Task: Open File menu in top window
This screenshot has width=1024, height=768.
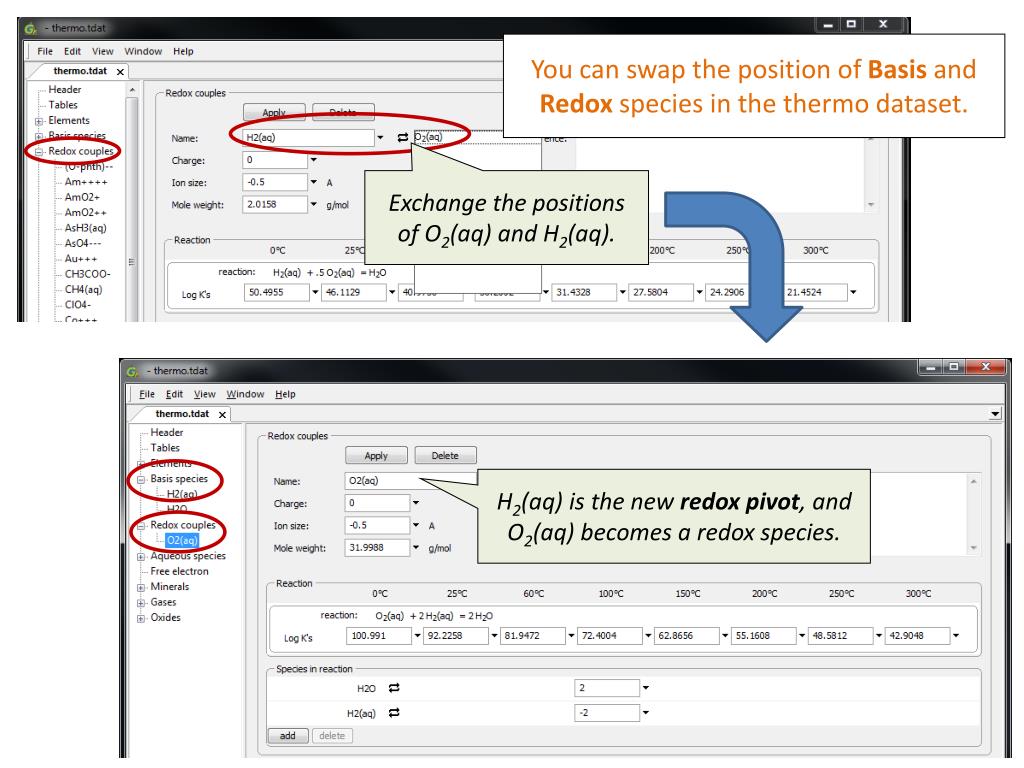Action: click(45, 51)
